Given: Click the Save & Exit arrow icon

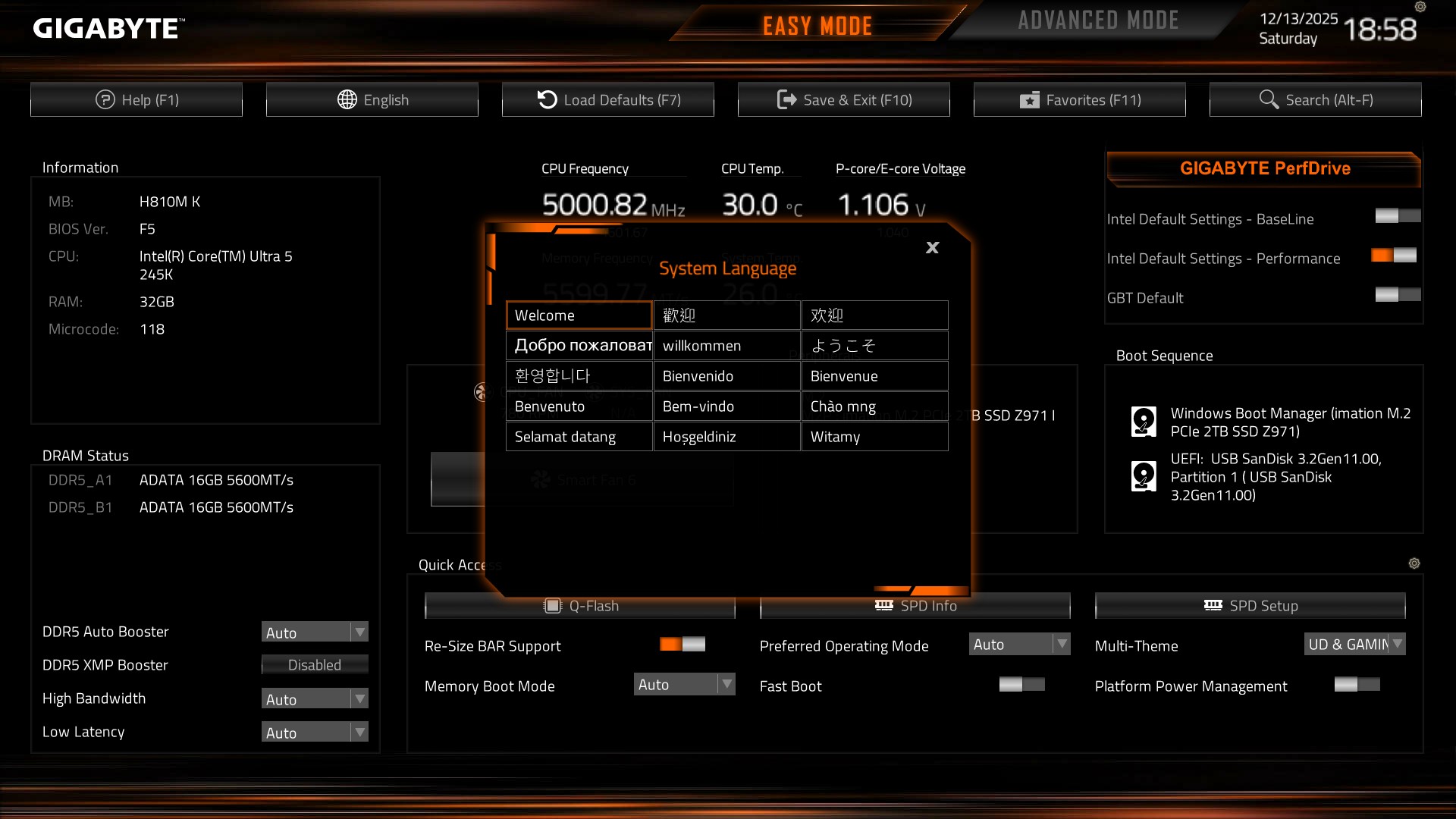Looking at the screenshot, I should tap(786, 99).
